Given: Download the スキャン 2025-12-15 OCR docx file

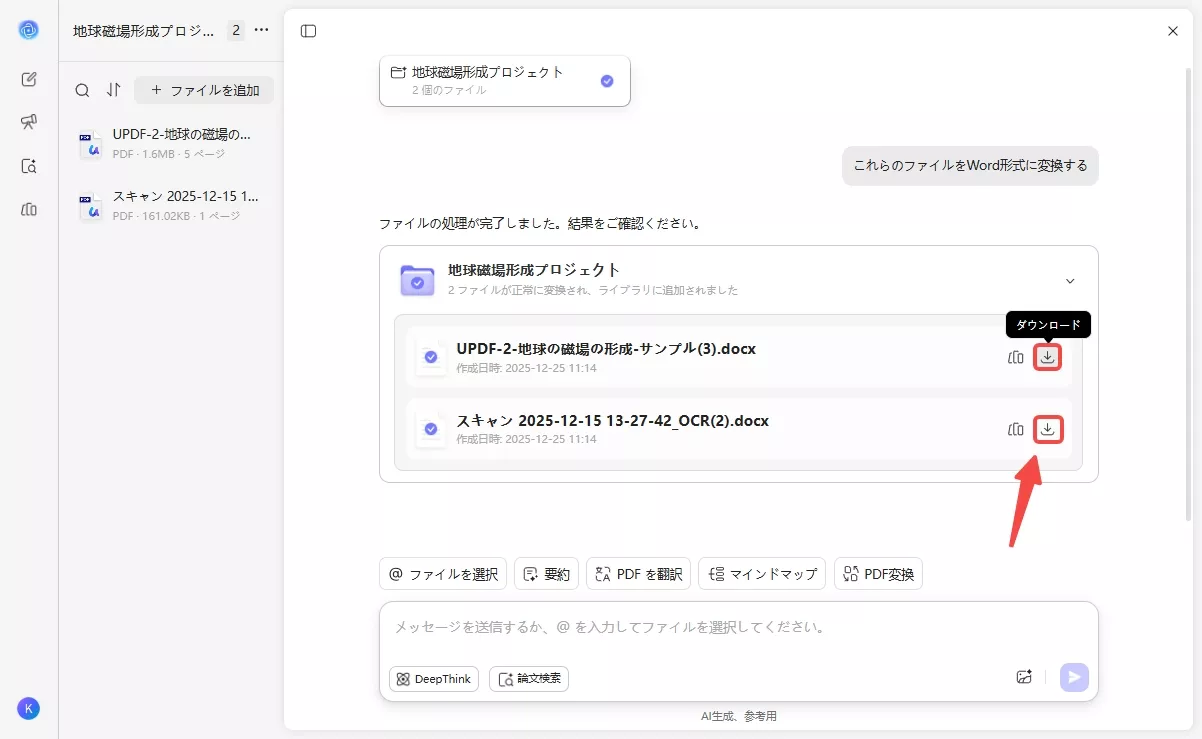Looking at the screenshot, I should [x=1047, y=429].
